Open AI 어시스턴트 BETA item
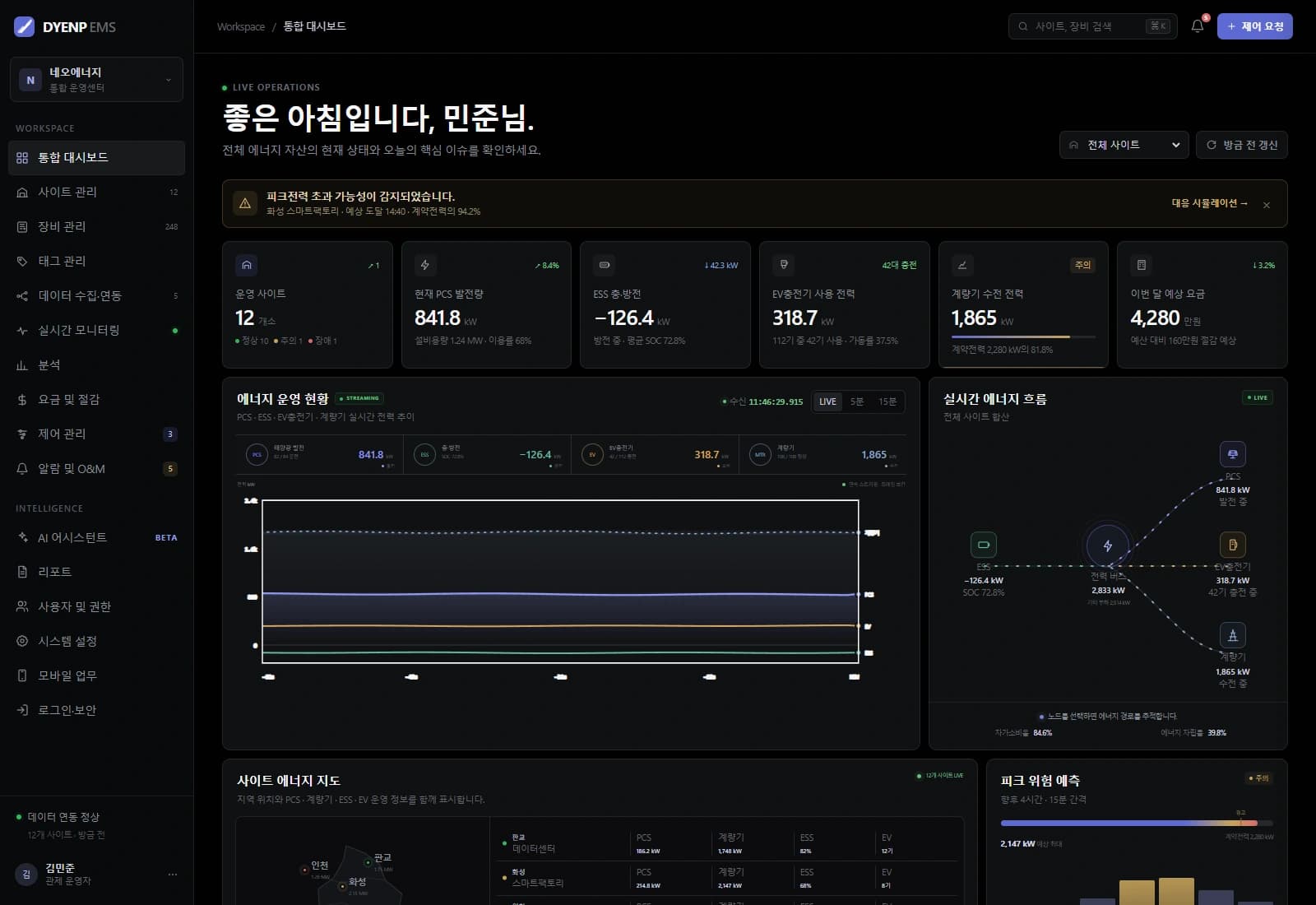The height and width of the screenshot is (905, 1316). point(96,537)
